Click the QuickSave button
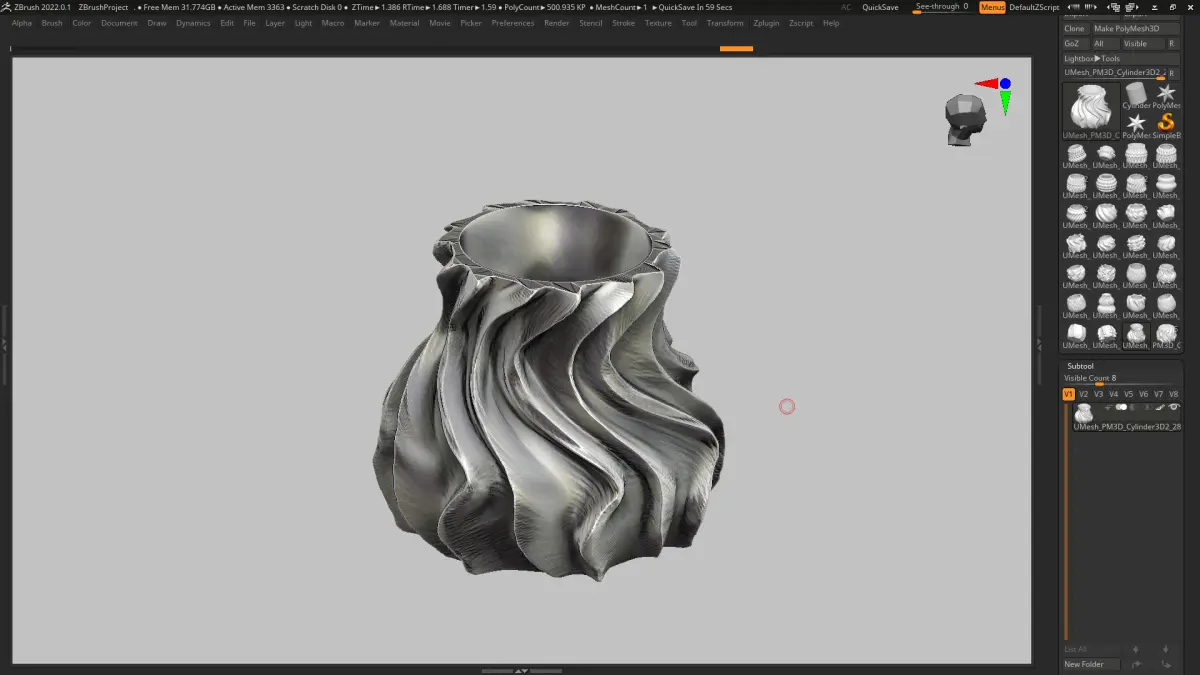Viewport: 1200px width, 675px height. pyautogui.click(x=880, y=7)
